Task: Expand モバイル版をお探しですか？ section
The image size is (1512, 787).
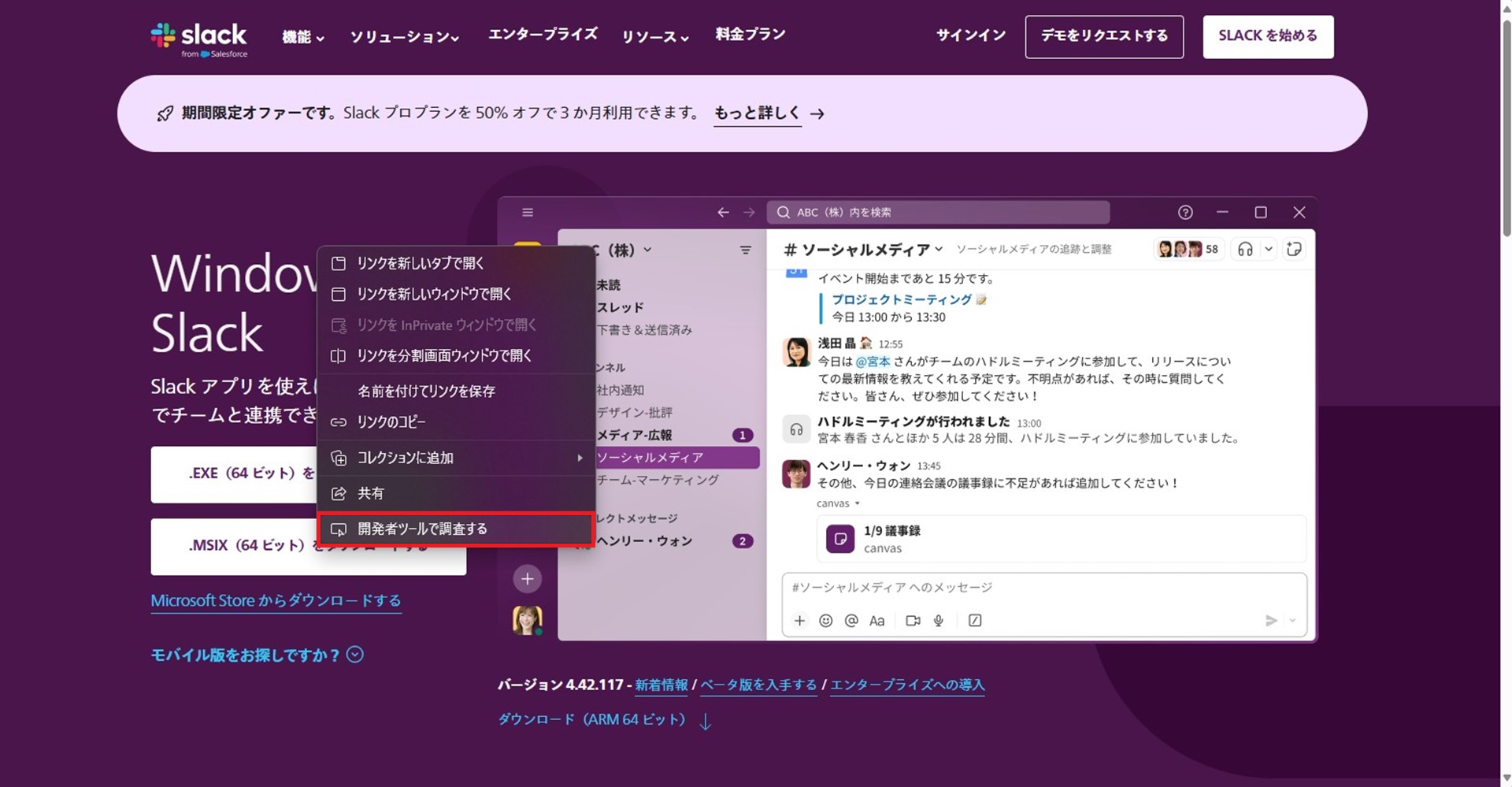Action: coord(257,655)
